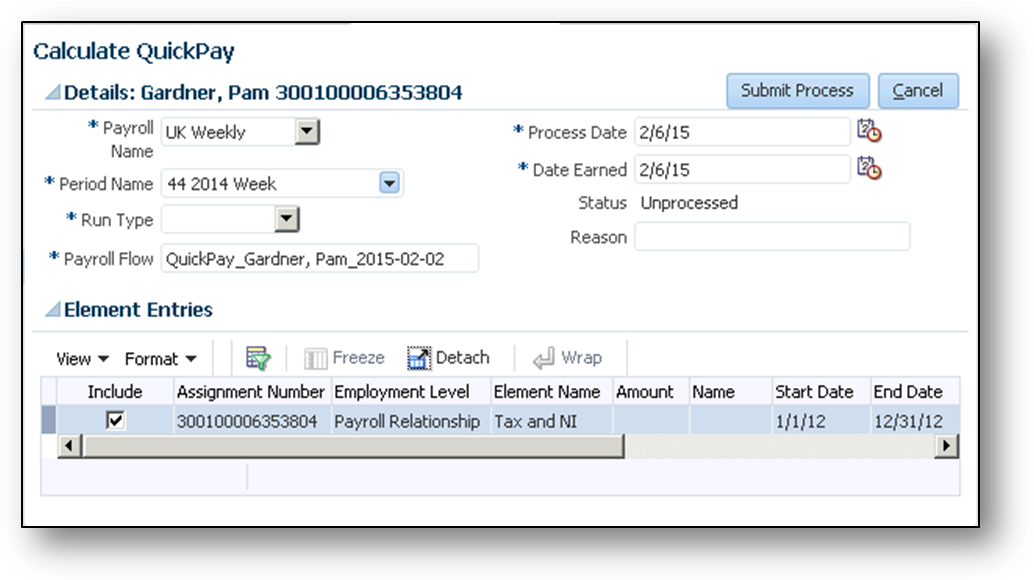This screenshot has height=580, width=1034.
Task: Click the 1/1/12 start date cell
Action: tap(821, 420)
